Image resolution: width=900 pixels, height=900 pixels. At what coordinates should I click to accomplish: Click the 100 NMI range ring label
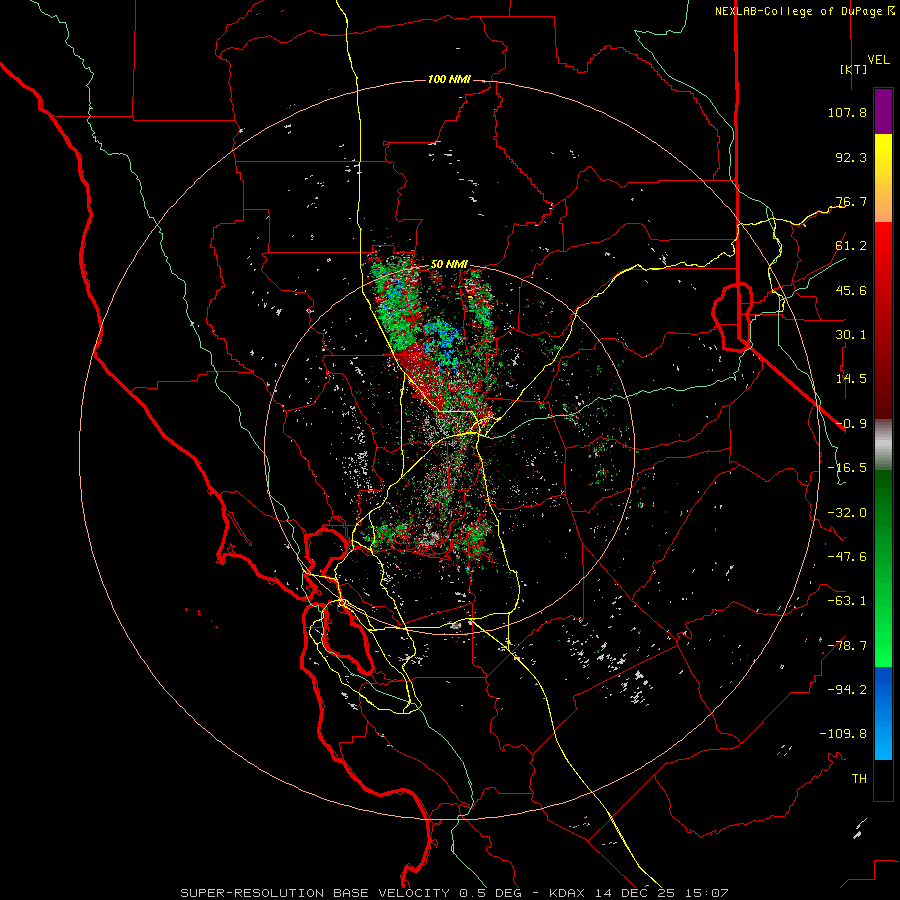pyautogui.click(x=449, y=79)
